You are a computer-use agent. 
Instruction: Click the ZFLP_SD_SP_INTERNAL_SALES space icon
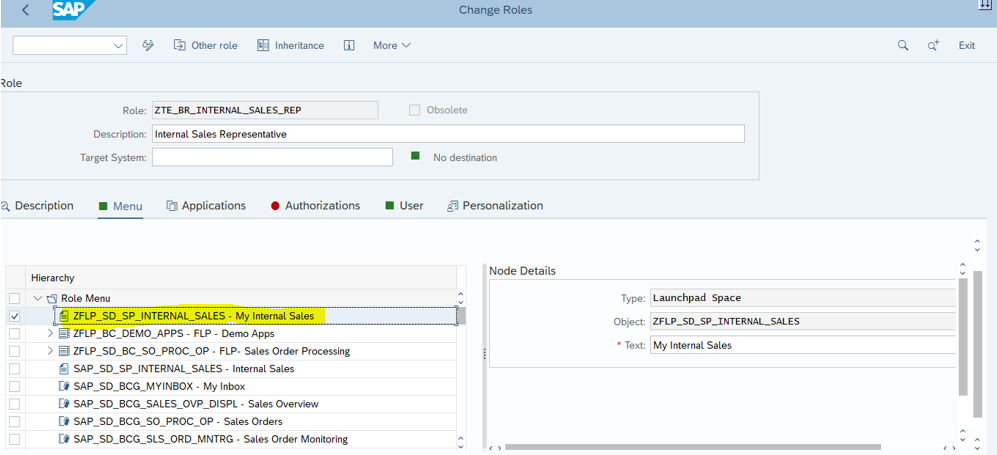click(x=64, y=316)
